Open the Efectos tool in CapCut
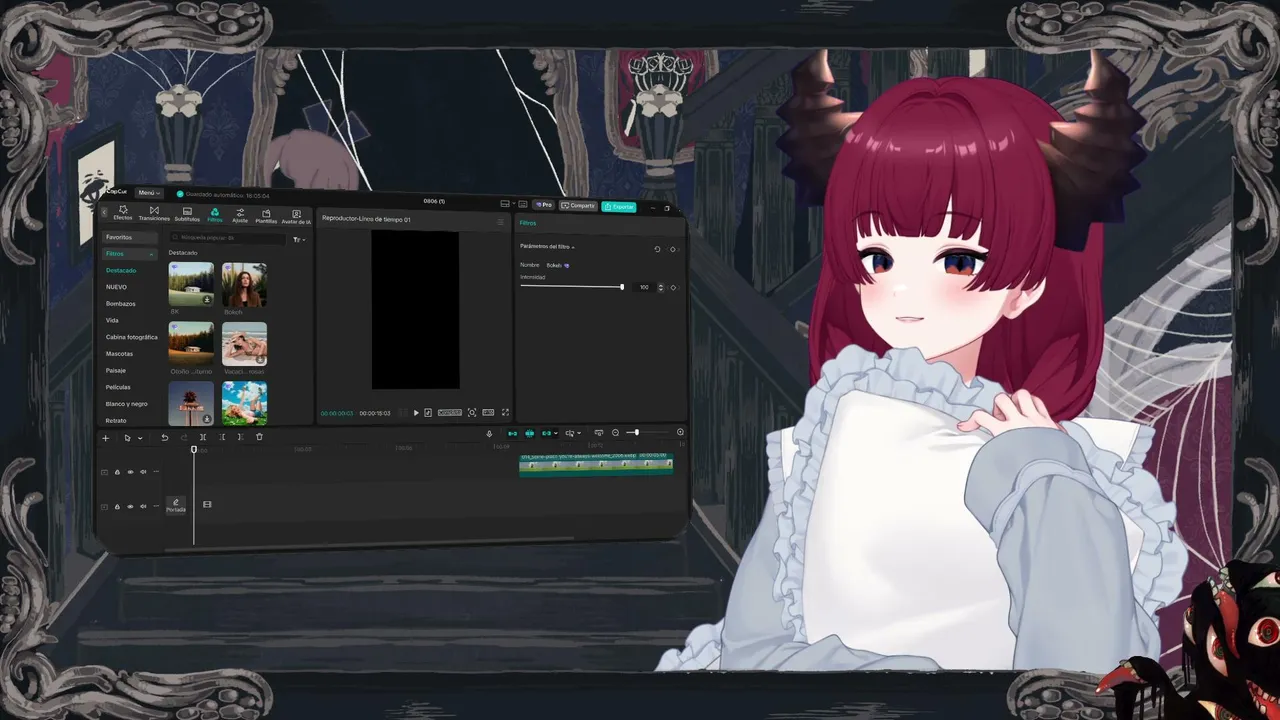This screenshot has width=1280, height=720. (x=123, y=214)
